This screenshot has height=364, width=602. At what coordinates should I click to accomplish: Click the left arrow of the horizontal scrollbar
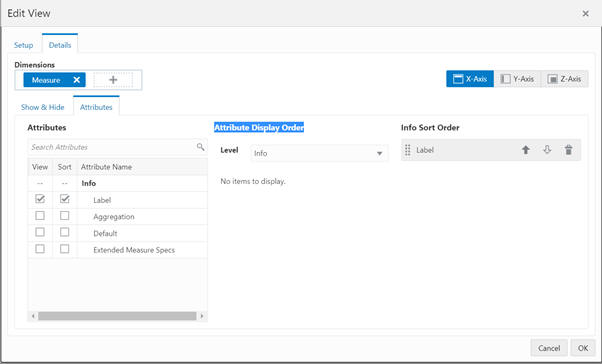point(33,316)
